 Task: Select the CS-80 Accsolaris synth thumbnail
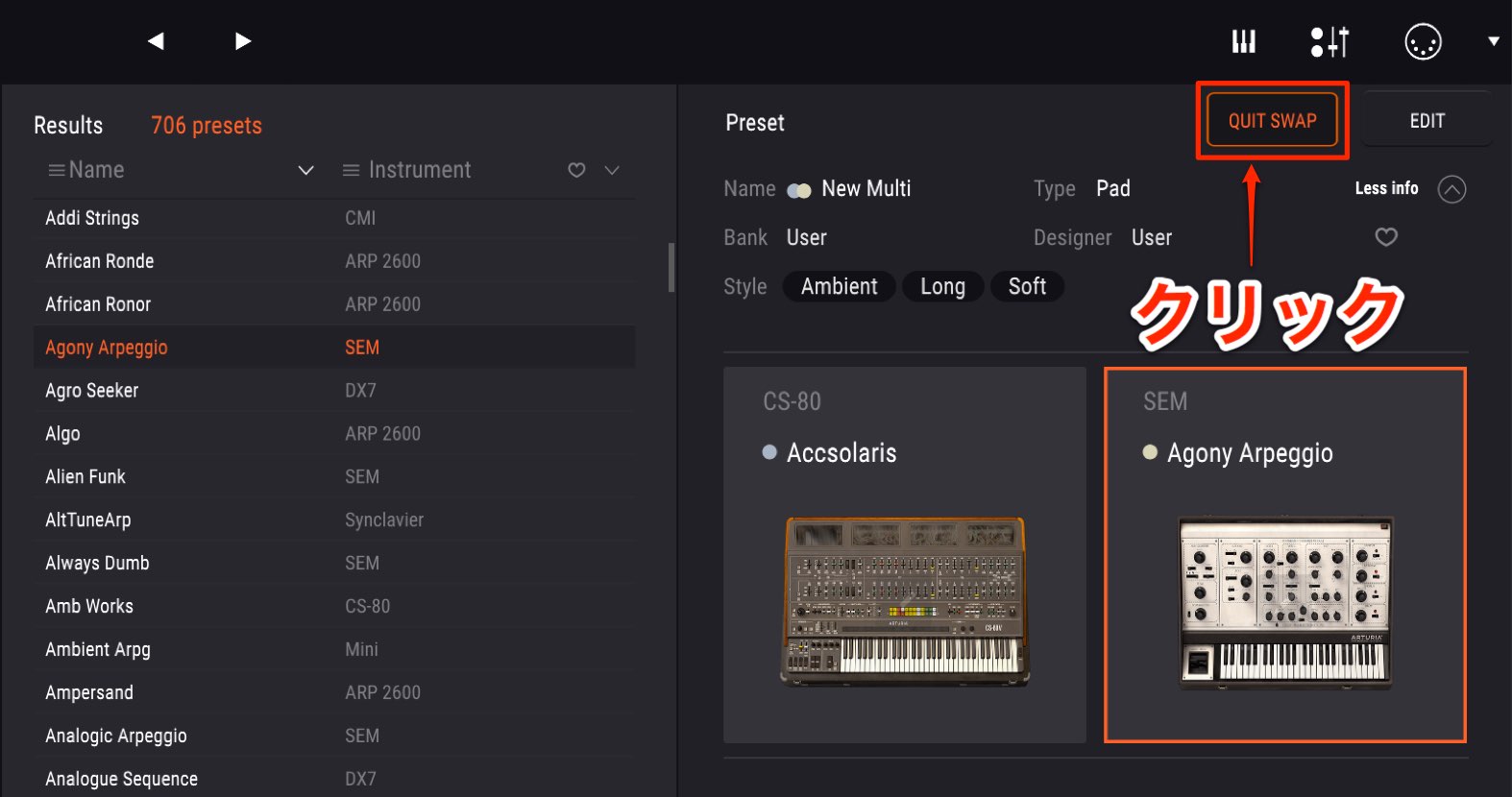pyautogui.click(x=905, y=554)
